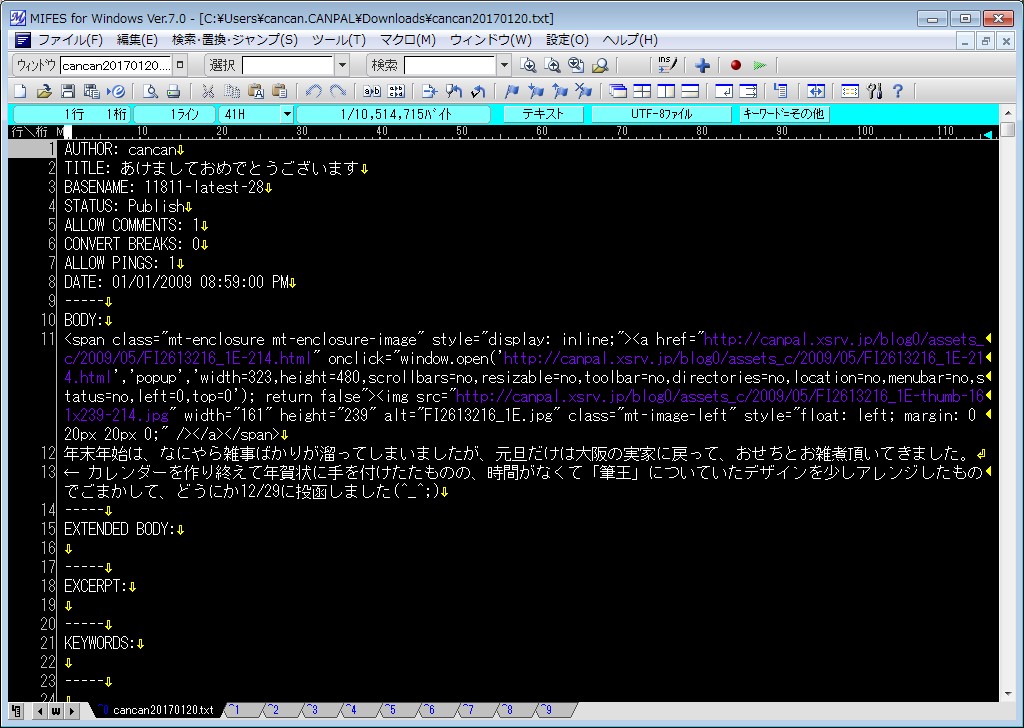Open the ツール(T) menu
The width and height of the screenshot is (1024, 728).
click(x=339, y=40)
